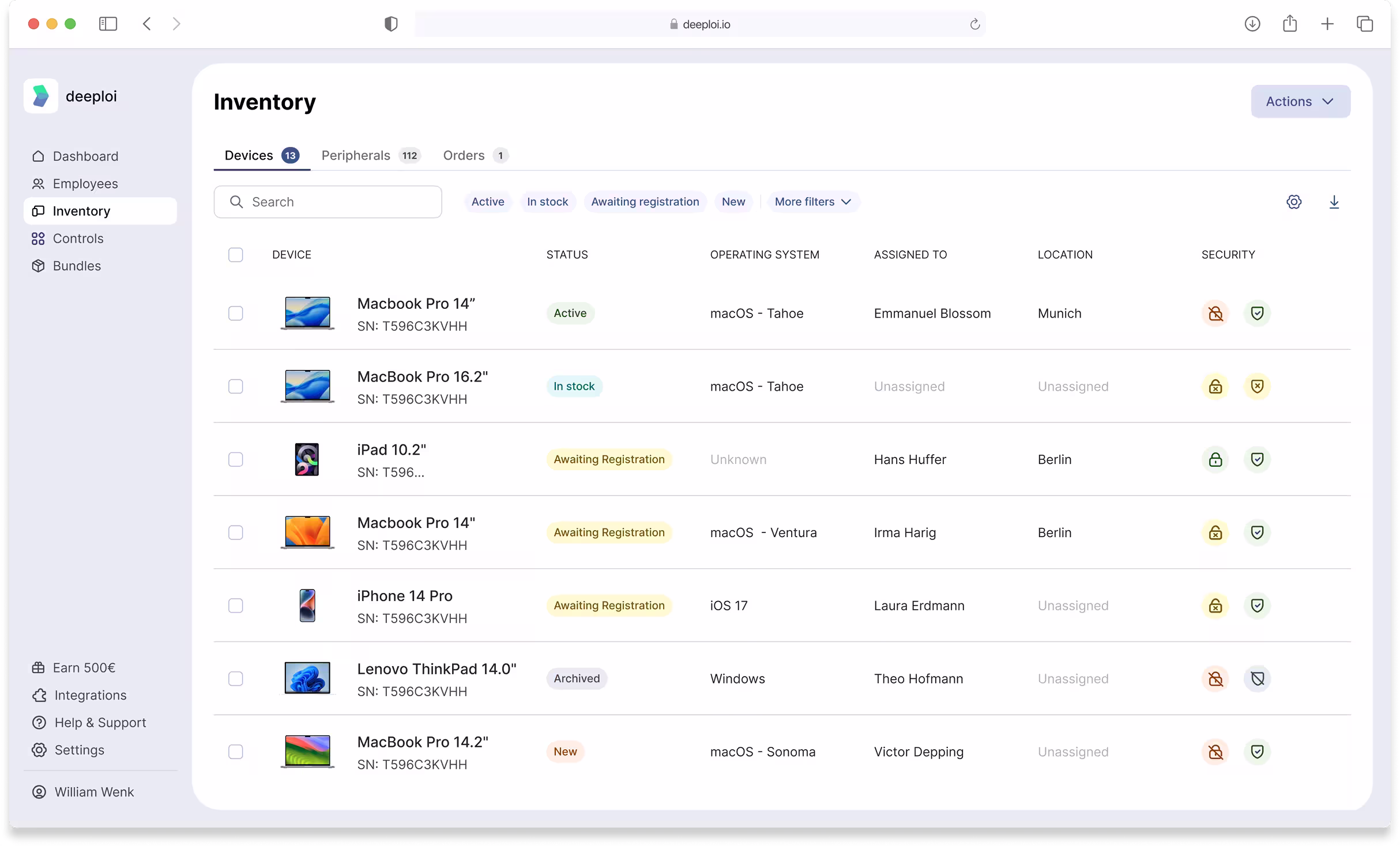Click the Lenovo ThinkPad device thumbnail
Viewport: 1400px width, 846px height.
[x=307, y=678]
